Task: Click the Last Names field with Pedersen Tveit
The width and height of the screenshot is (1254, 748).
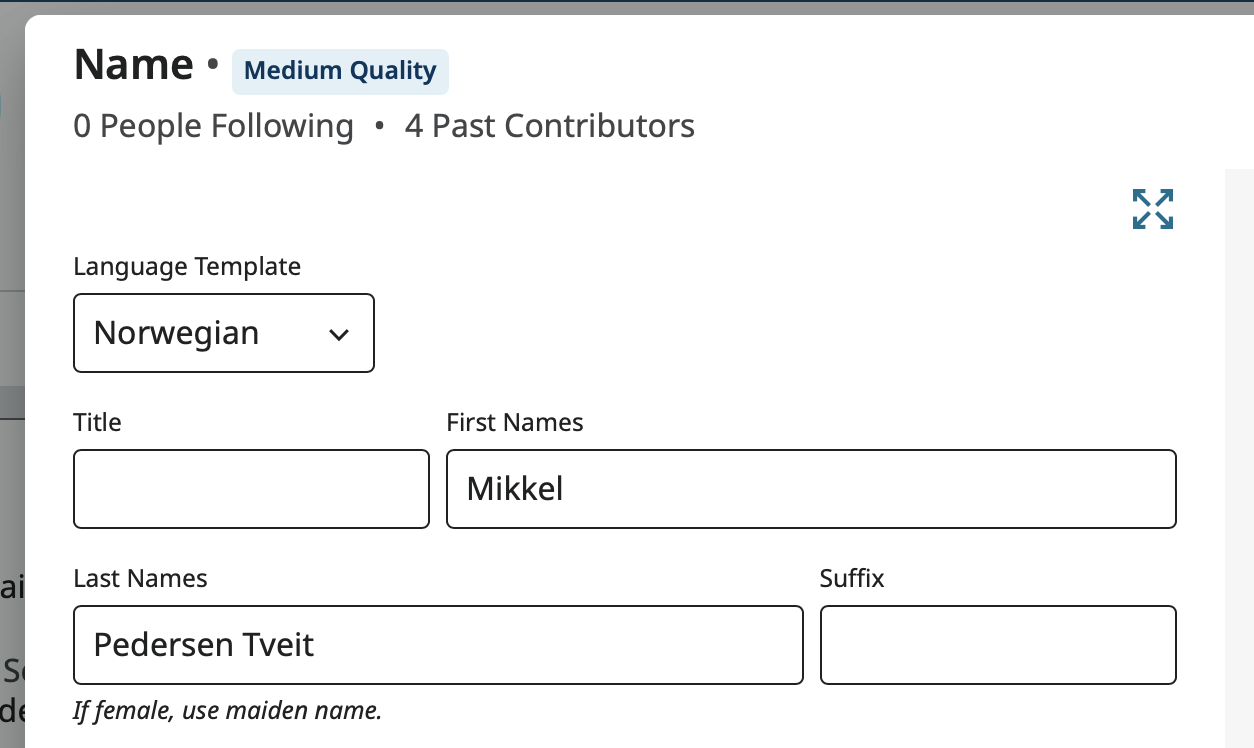Action: click(438, 645)
